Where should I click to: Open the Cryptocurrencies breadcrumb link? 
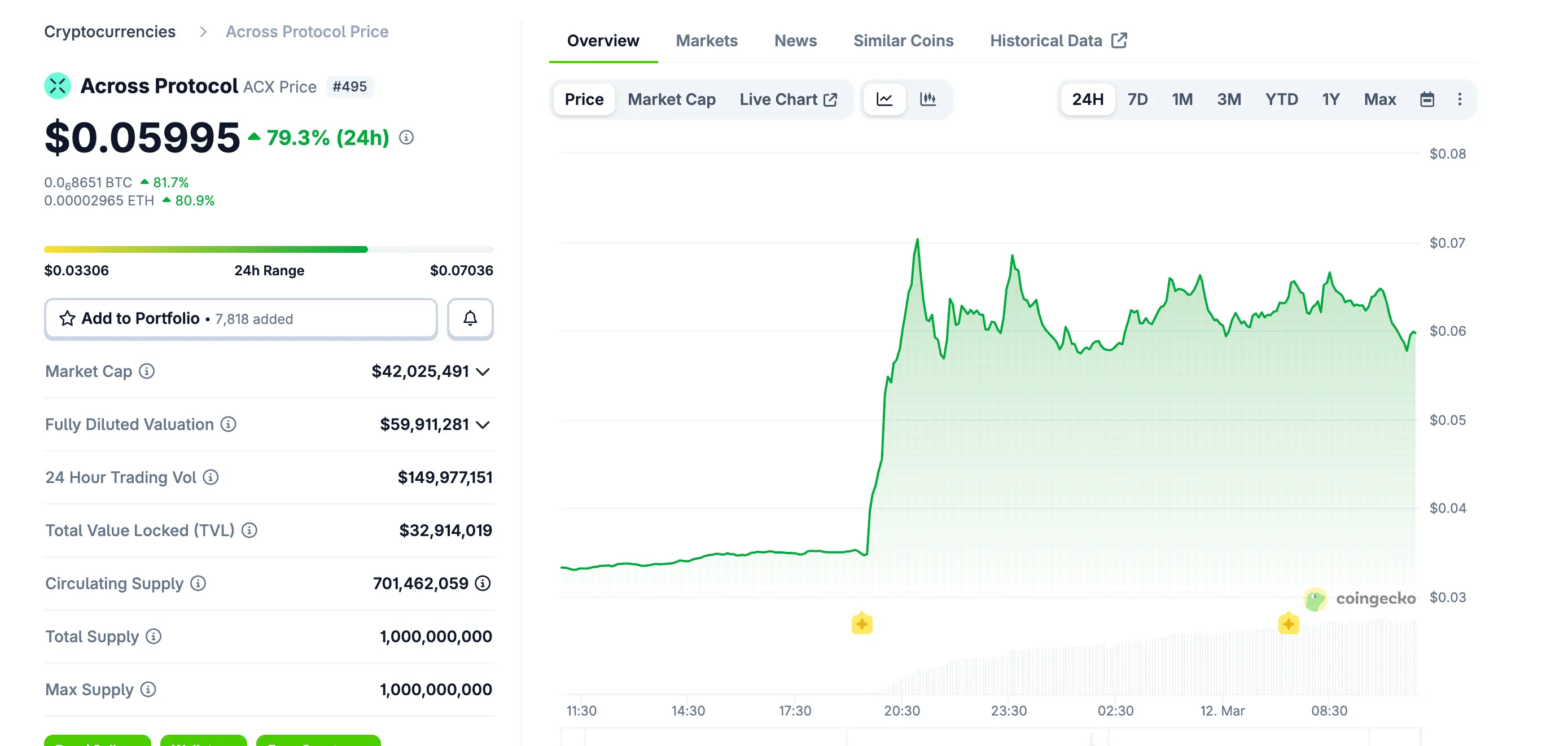[110, 31]
